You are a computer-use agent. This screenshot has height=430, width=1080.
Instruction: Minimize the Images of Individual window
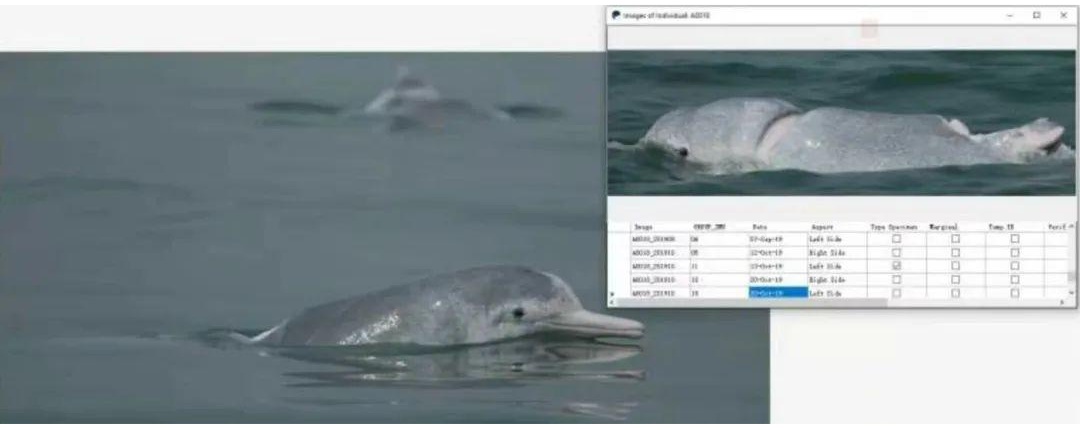tap(1010, 15)
